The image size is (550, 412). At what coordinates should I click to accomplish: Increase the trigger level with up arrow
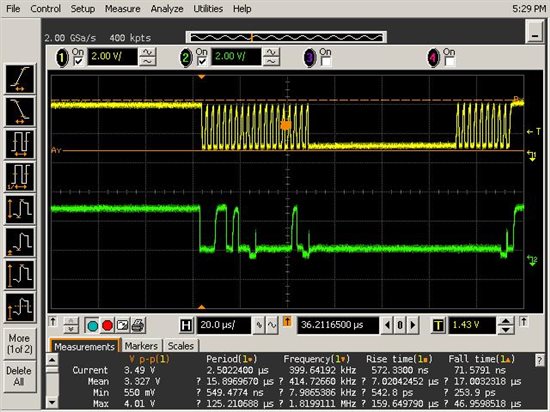point(506,321)
